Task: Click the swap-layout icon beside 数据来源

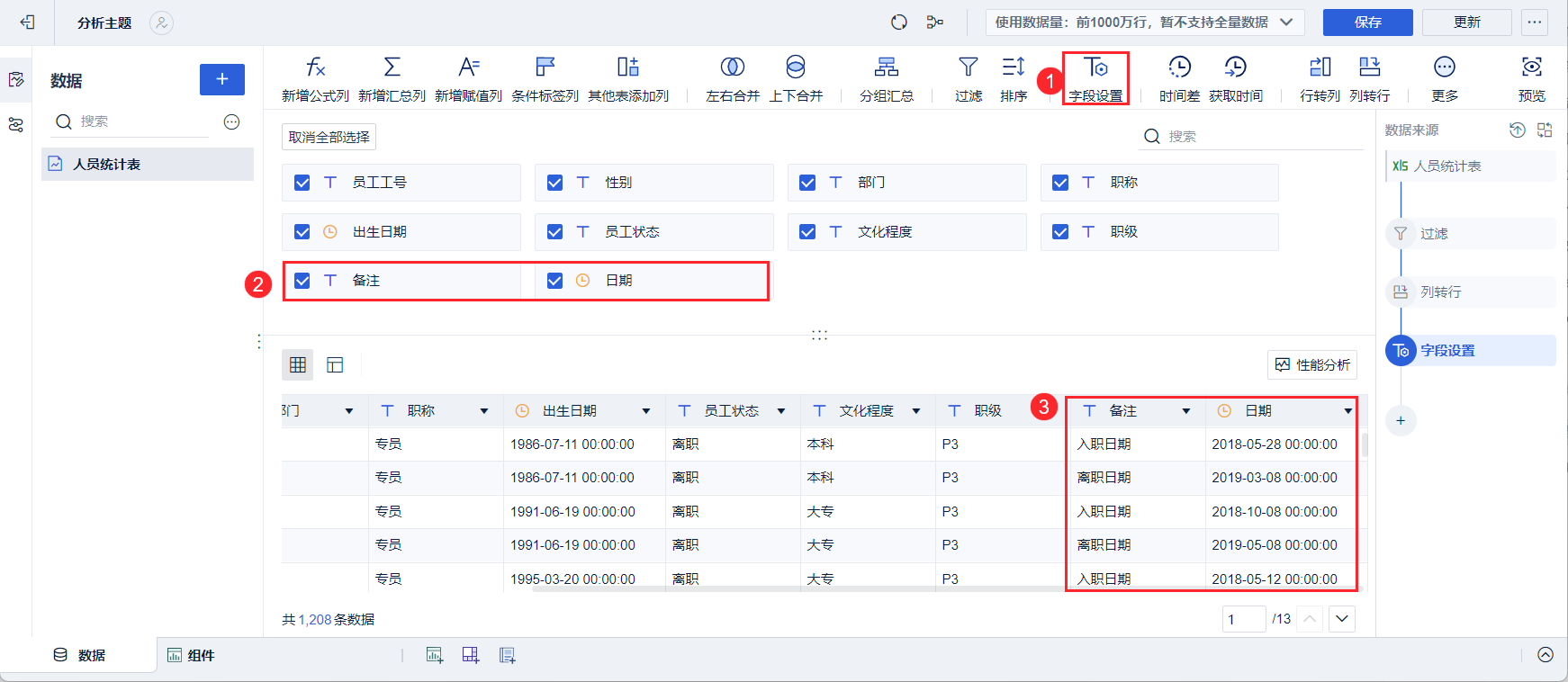Action: coord(1545,130)
